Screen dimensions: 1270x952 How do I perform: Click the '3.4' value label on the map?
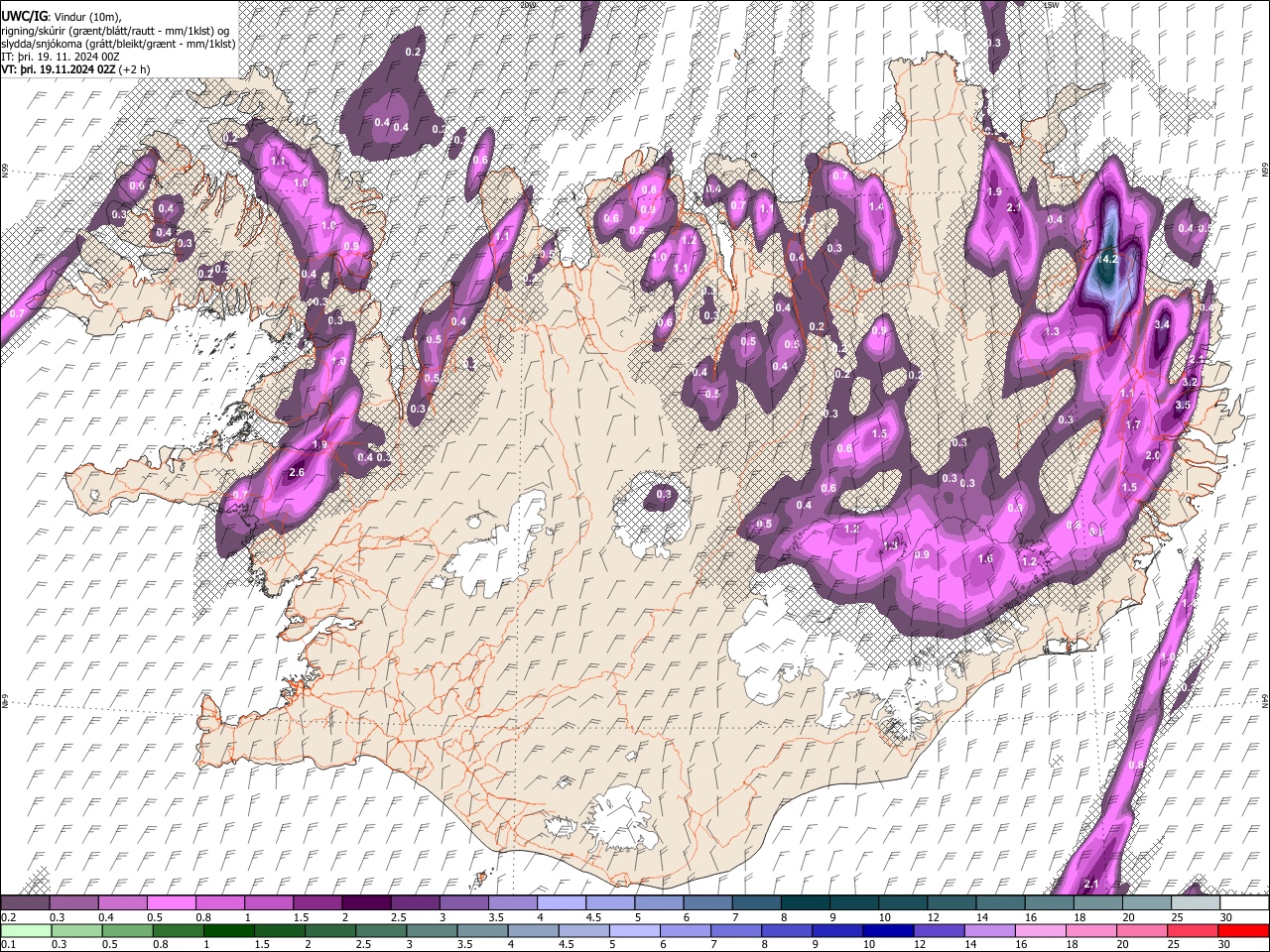click(x=1163, y=324)
